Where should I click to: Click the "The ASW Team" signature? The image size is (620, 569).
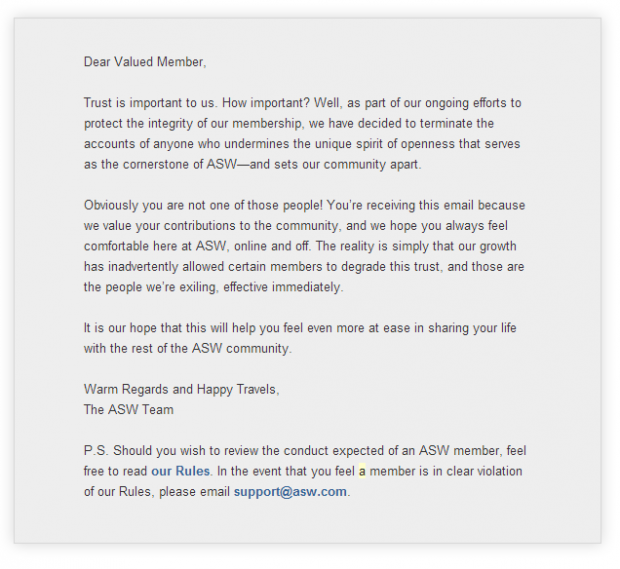129,410
